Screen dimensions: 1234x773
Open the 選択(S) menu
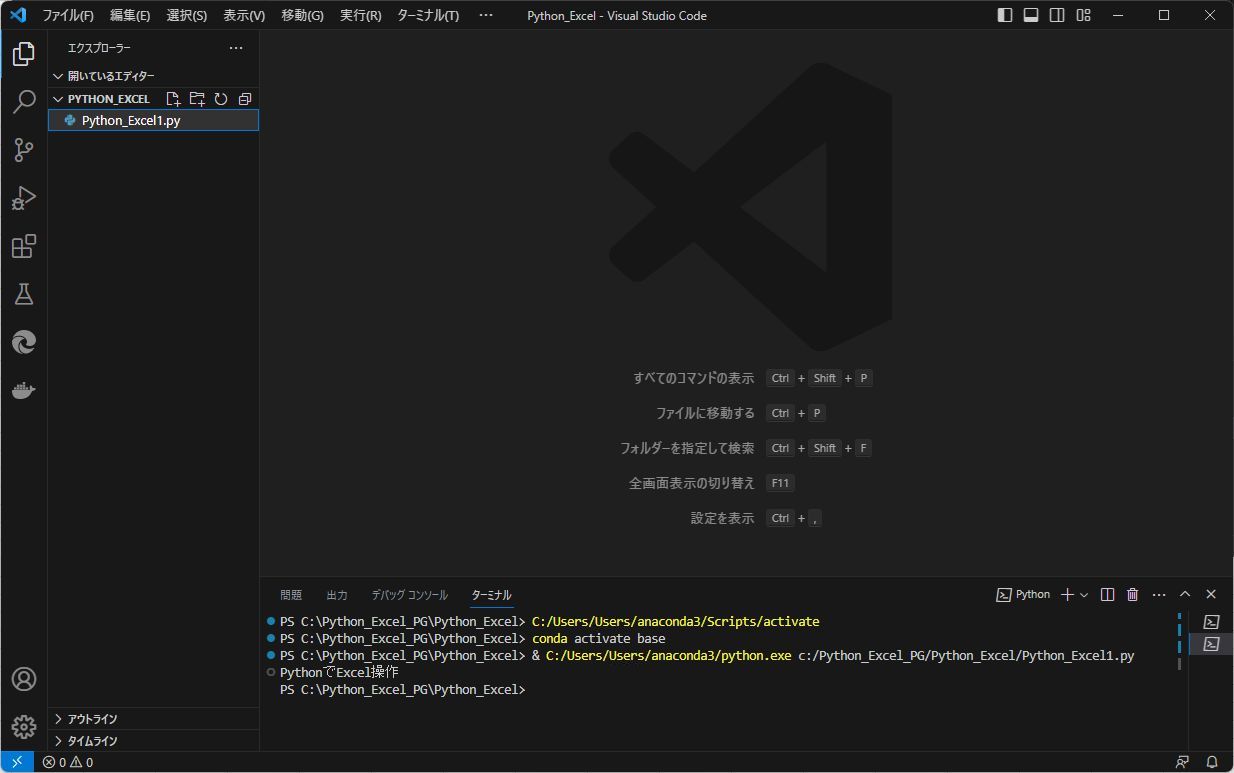coord(187,15)
